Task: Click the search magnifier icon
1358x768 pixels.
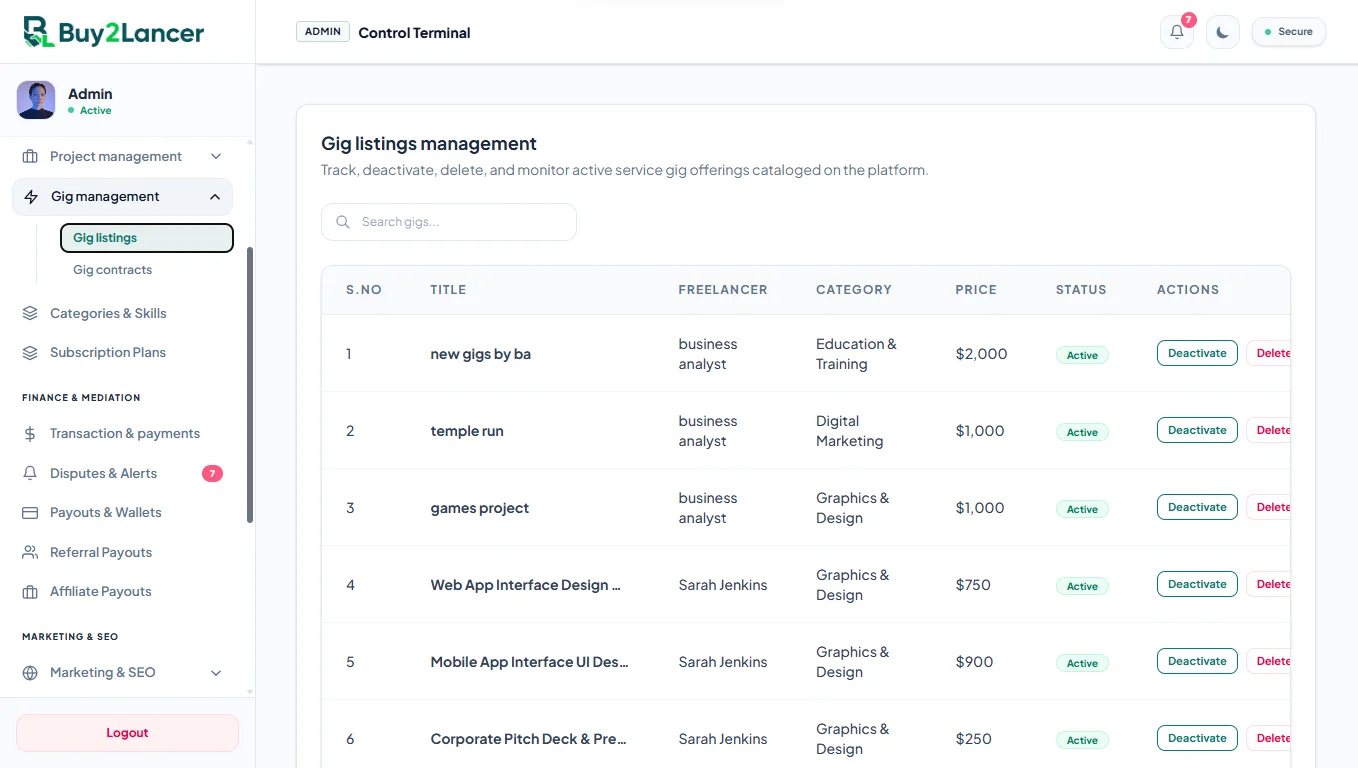Action: [343, 222]
